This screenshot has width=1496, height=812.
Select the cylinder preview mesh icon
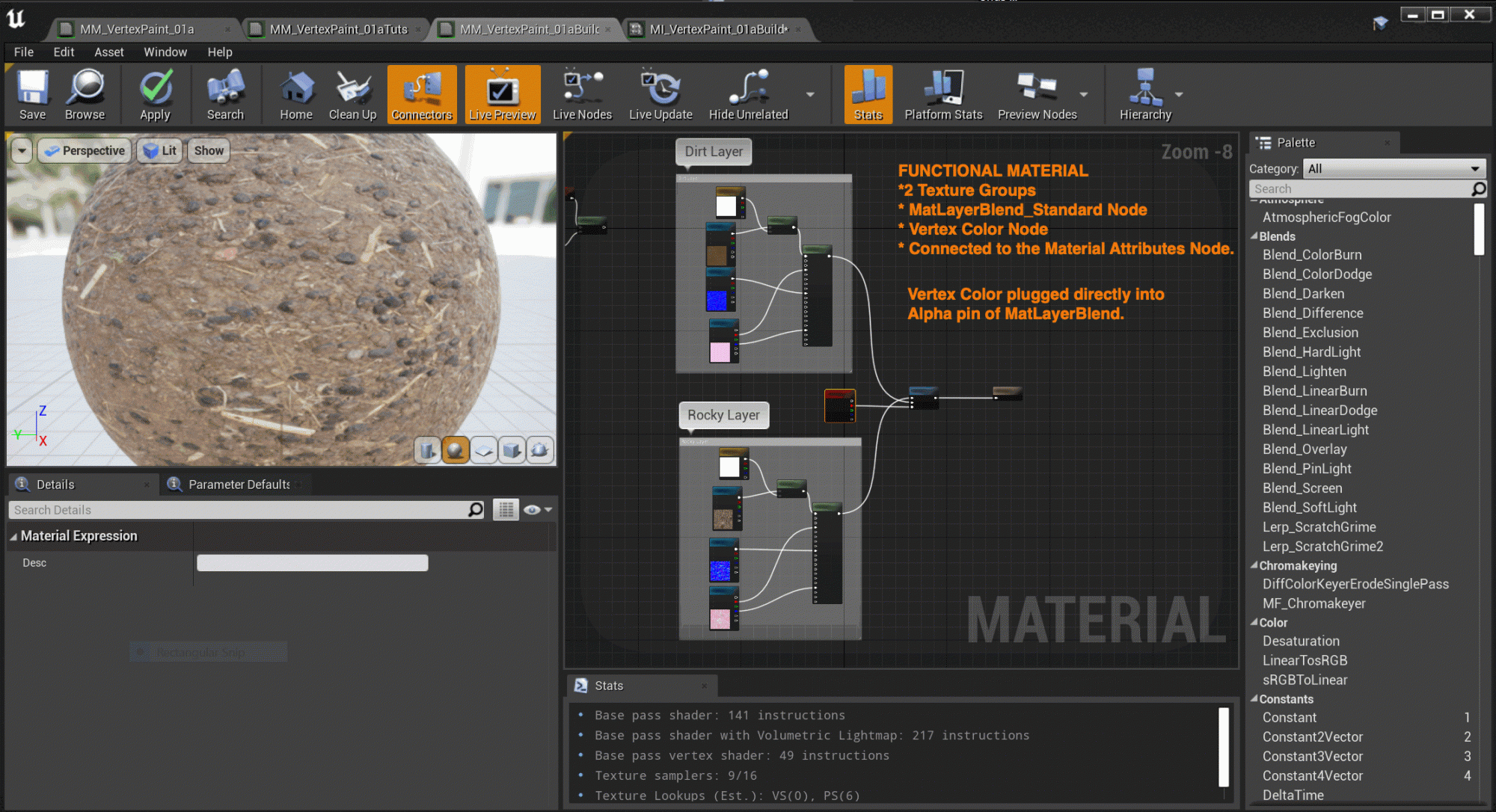point(427,450)
